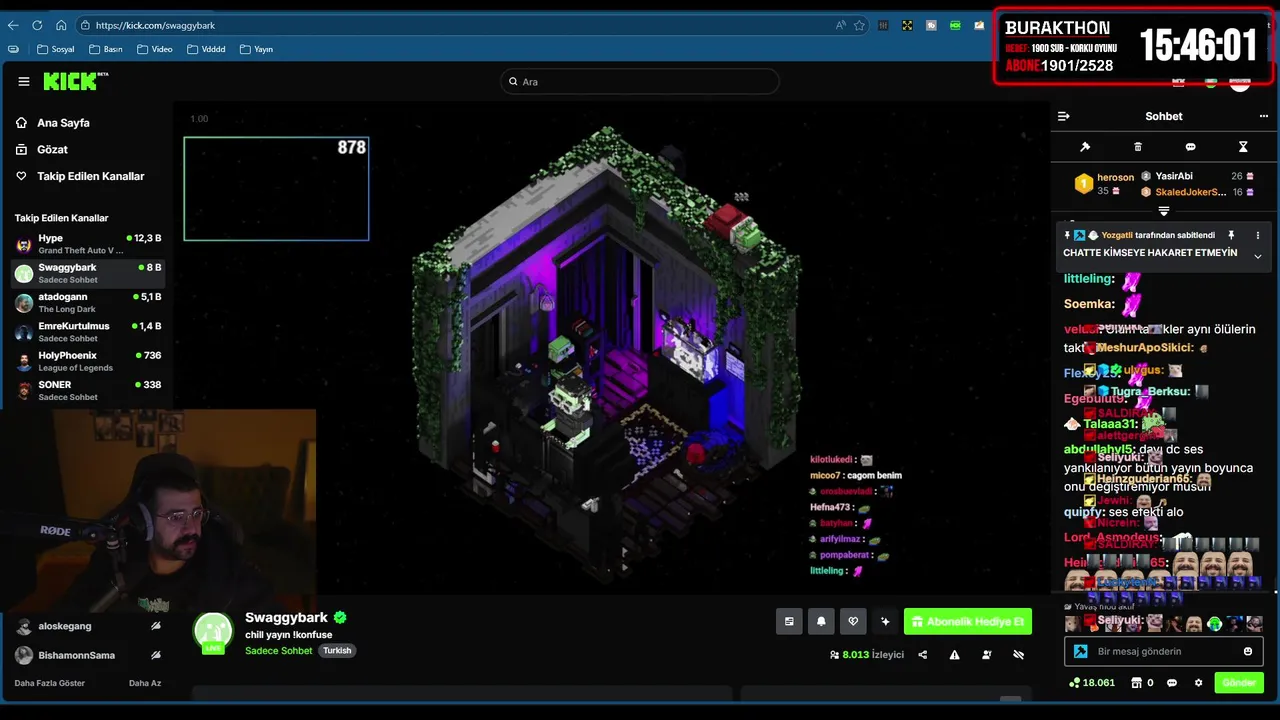Click the trash clear-chat icon
1280x720 pixels.
(1138, 147)
